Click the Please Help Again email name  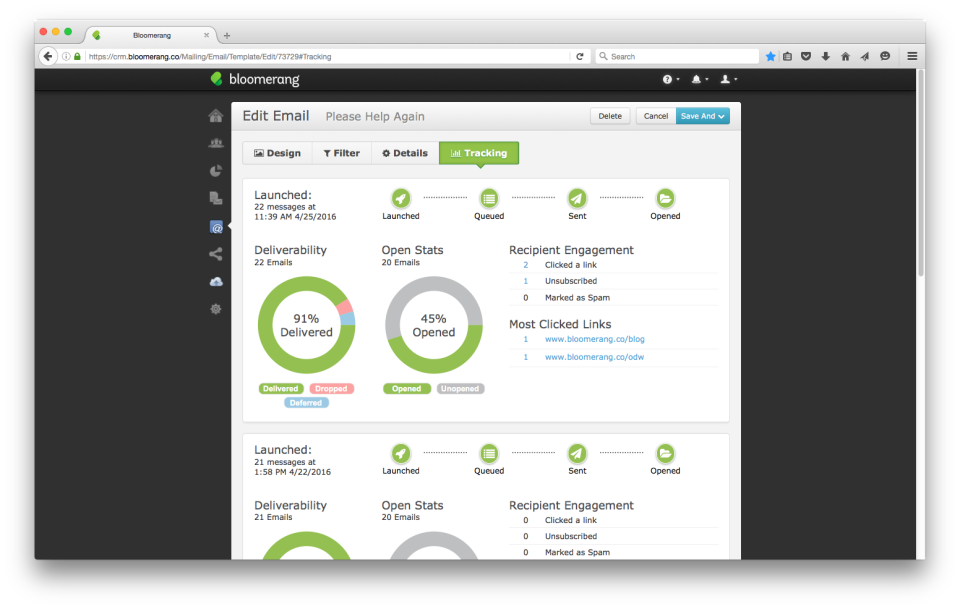tap(375, 116)
